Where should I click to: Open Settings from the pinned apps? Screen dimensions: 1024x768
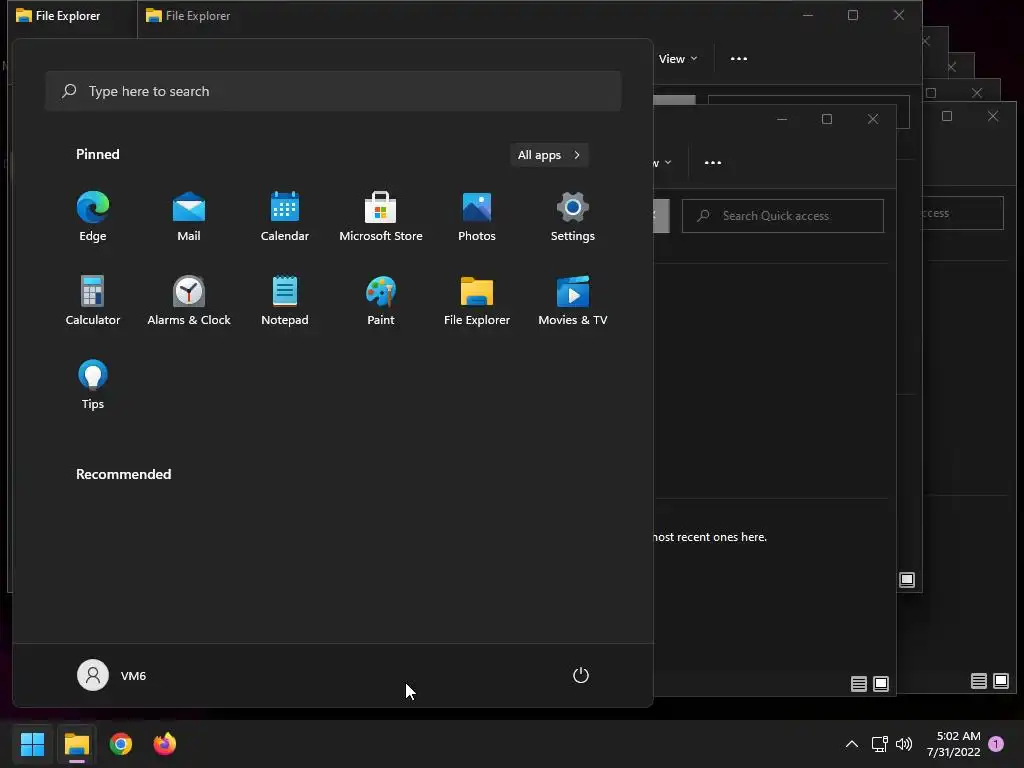(573, 217)
